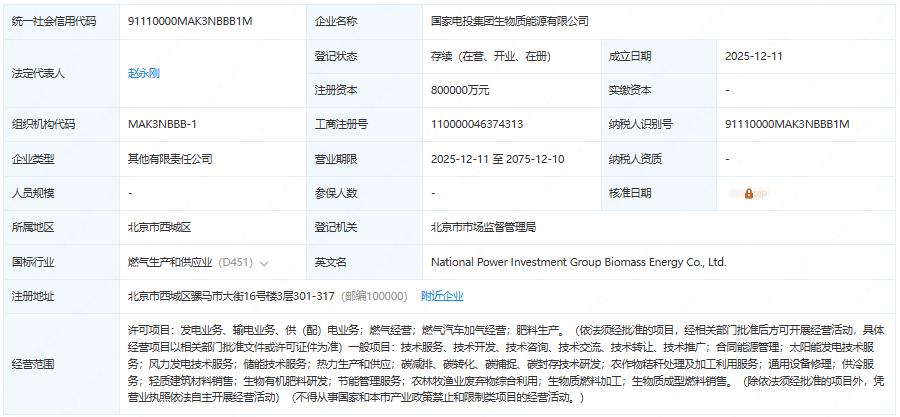Select the unified credit code 91110000MAK3NBBB1M
The image size is (900, 417).
[x=190, y=21]
